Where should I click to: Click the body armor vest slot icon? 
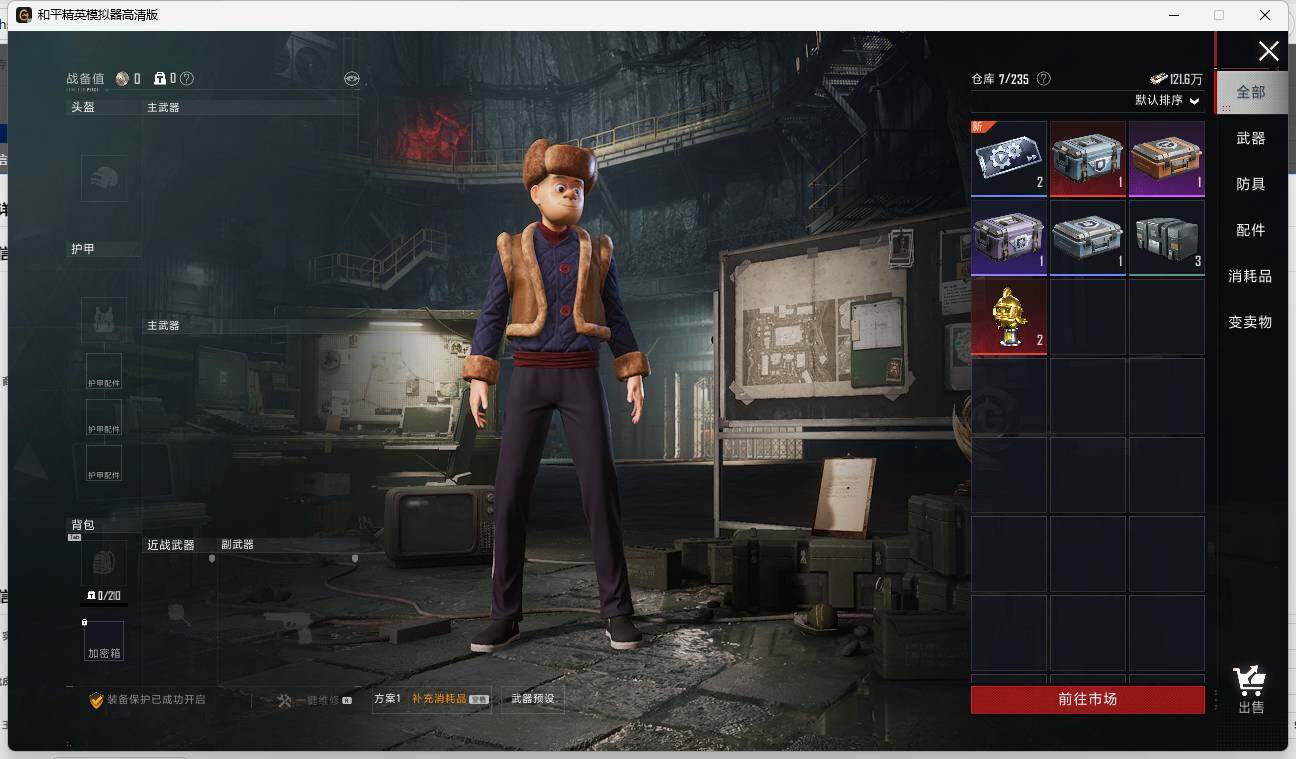coord(104,320)
